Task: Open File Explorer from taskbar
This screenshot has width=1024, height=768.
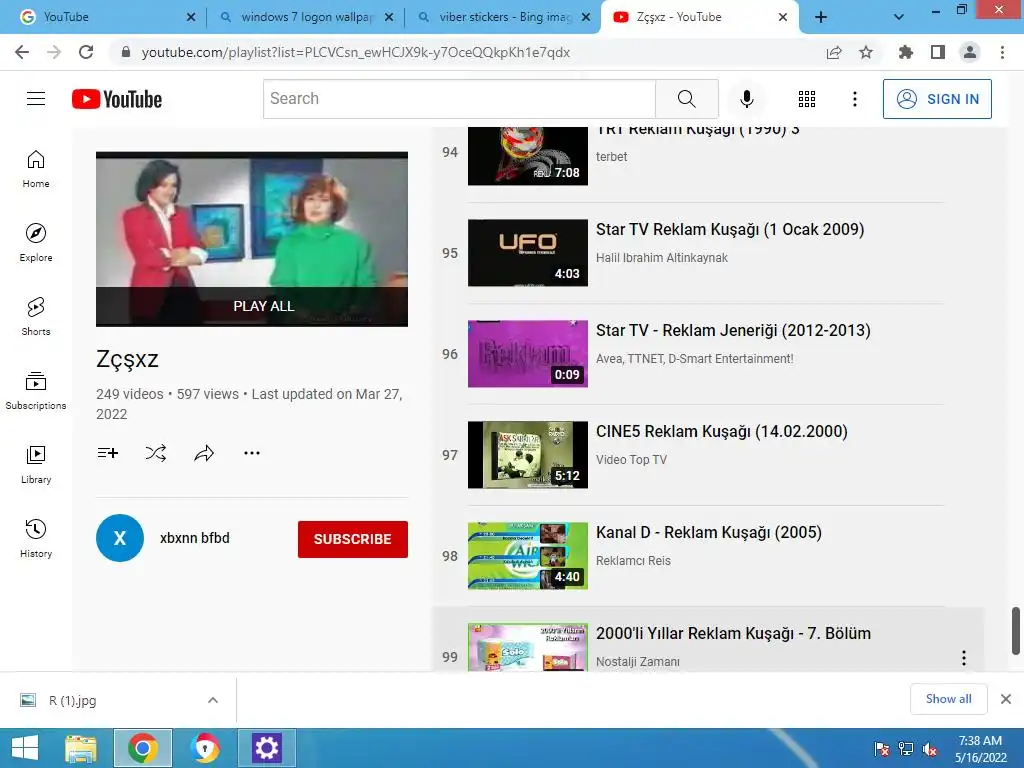Action: [81, 748]
